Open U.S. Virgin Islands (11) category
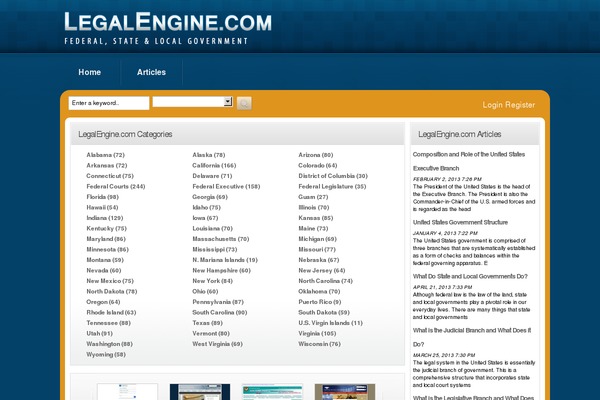The height and width of the screenshot is (400, 600). pos(331,323)
